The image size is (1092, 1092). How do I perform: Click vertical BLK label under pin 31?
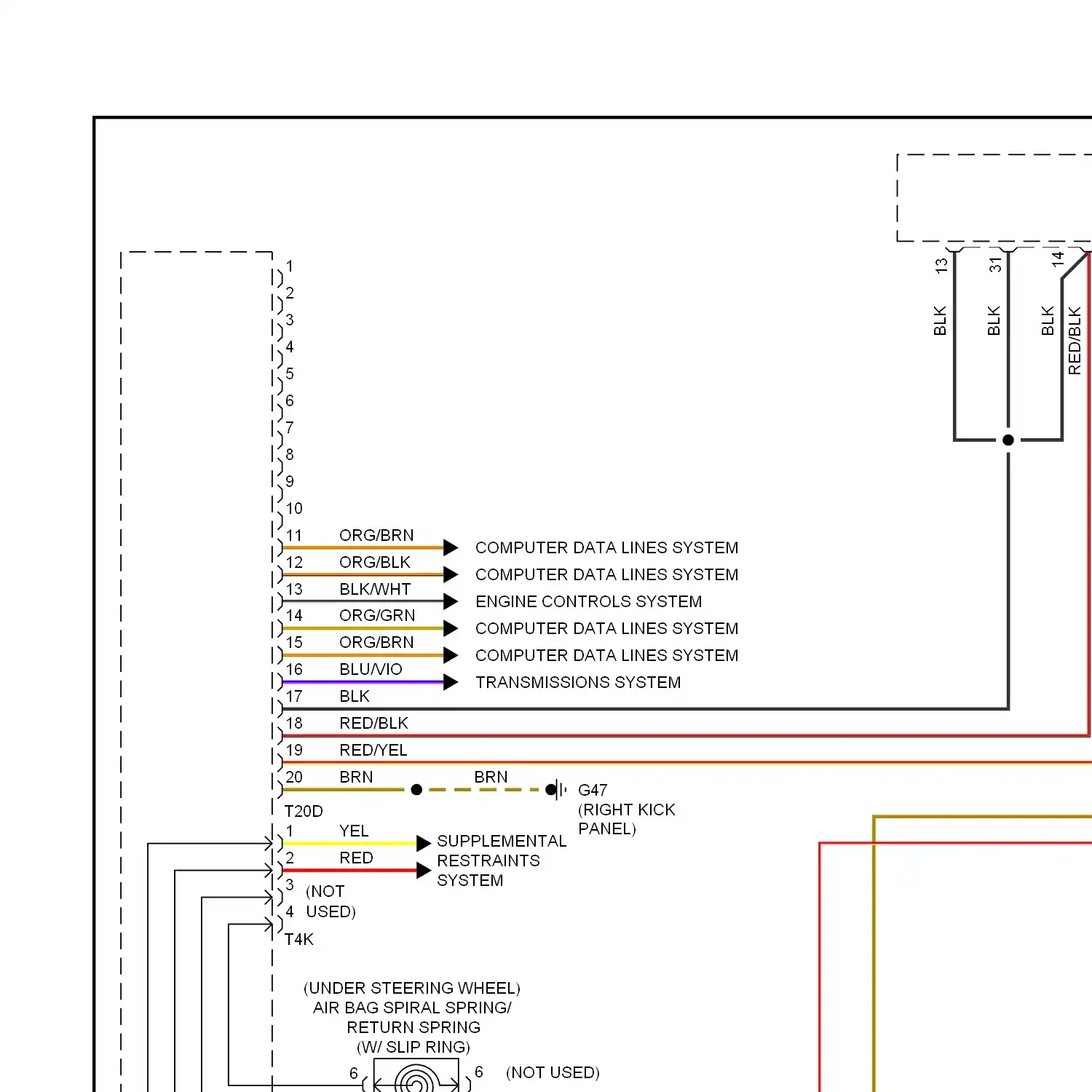994,320
